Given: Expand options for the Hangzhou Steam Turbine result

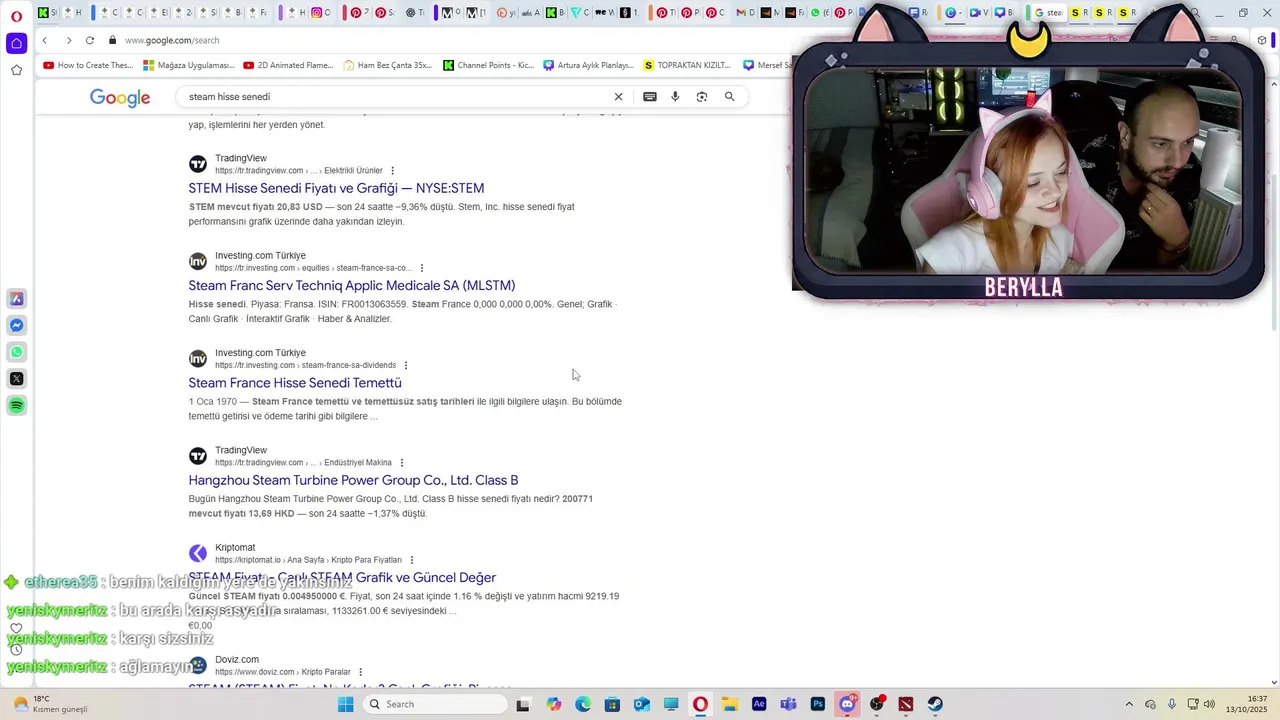Looking at the screenshot, I should click(x=402, y=463).
